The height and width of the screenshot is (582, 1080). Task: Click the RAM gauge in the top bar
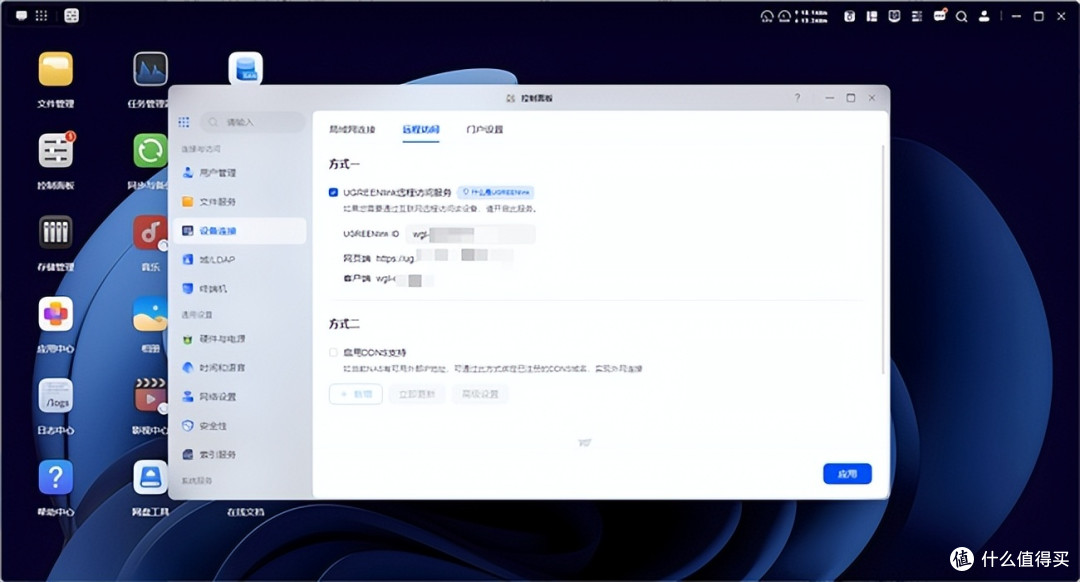pyautogui.click(x=785, y=16)
